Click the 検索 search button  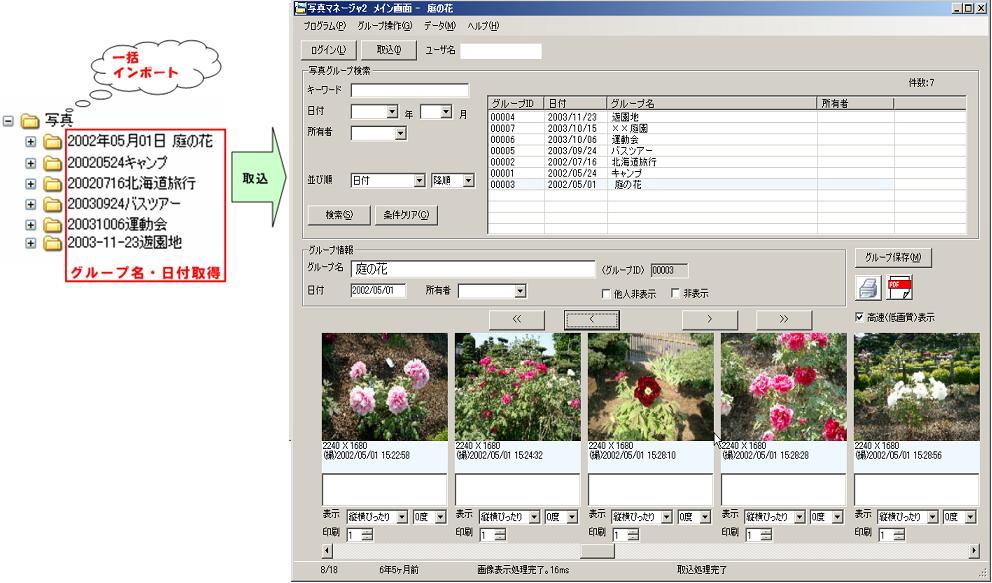(x=339, y=214)
